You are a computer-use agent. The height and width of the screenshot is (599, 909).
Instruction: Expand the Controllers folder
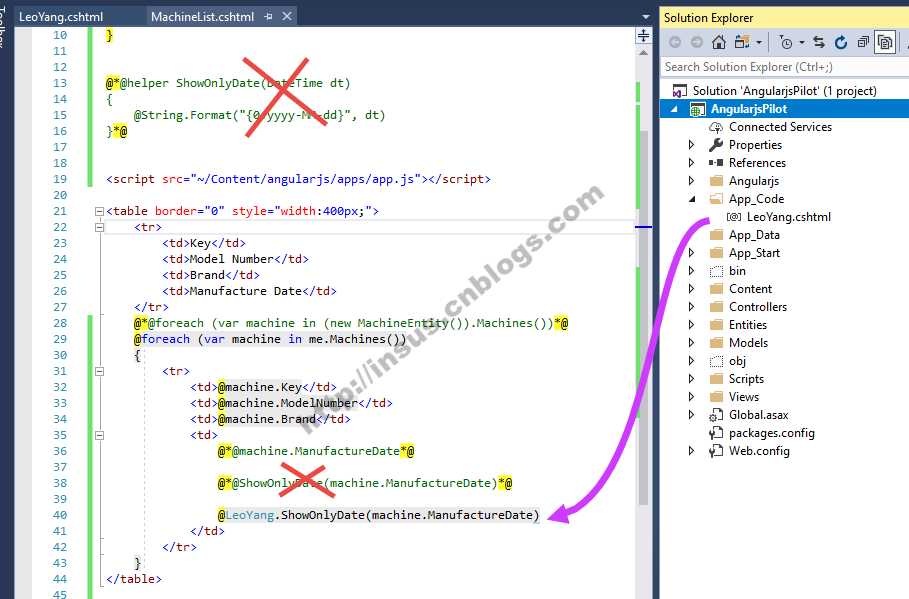point(691,306)
